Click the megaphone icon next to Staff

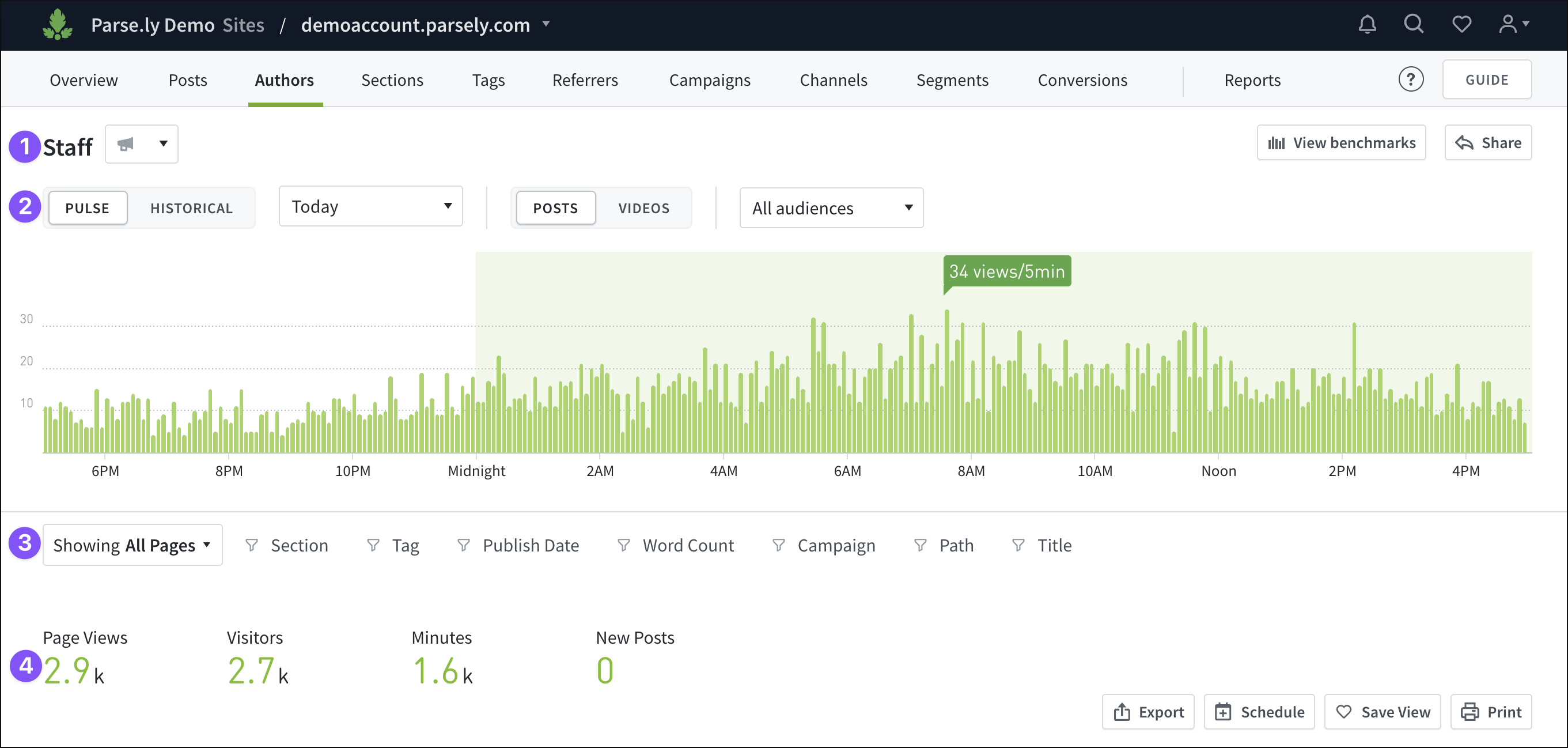[126, 145]
